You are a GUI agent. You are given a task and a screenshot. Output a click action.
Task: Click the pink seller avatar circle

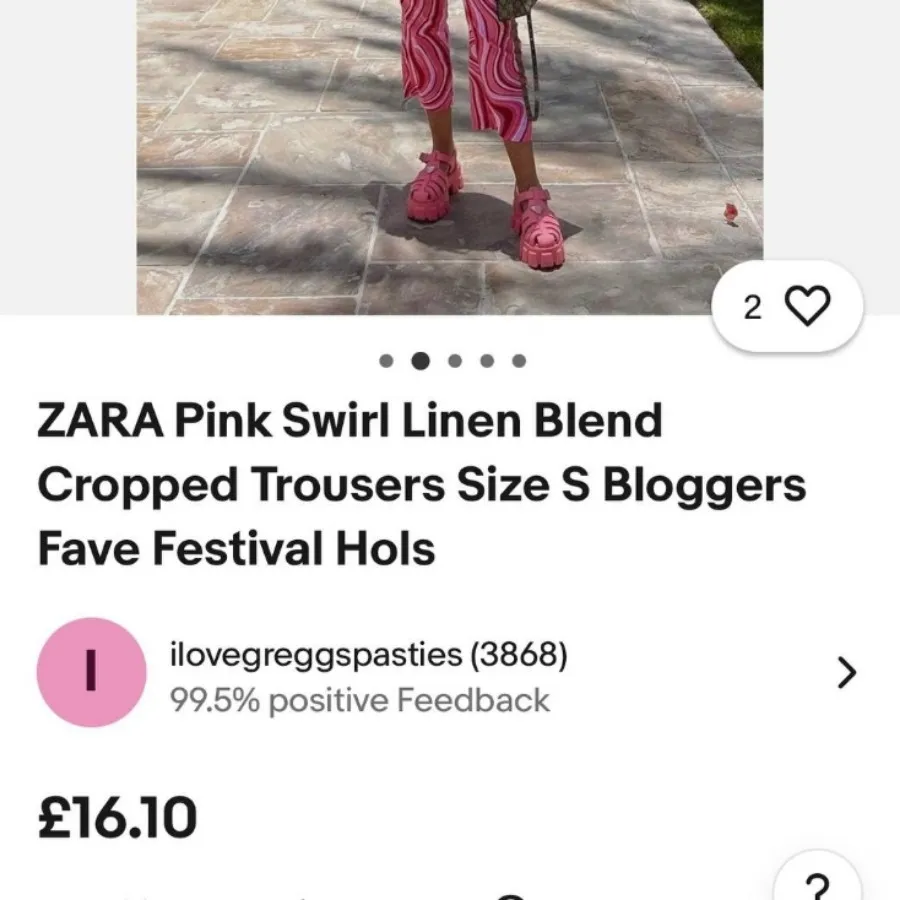click(x=90, y=672)
